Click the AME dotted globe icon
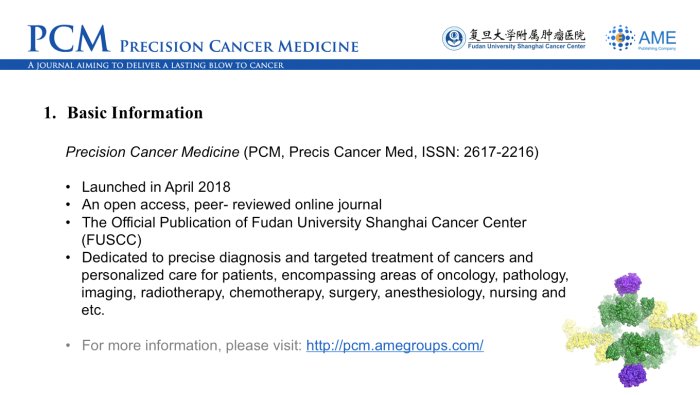The height and width of the screenshot is (395, 700). point(620,38)
